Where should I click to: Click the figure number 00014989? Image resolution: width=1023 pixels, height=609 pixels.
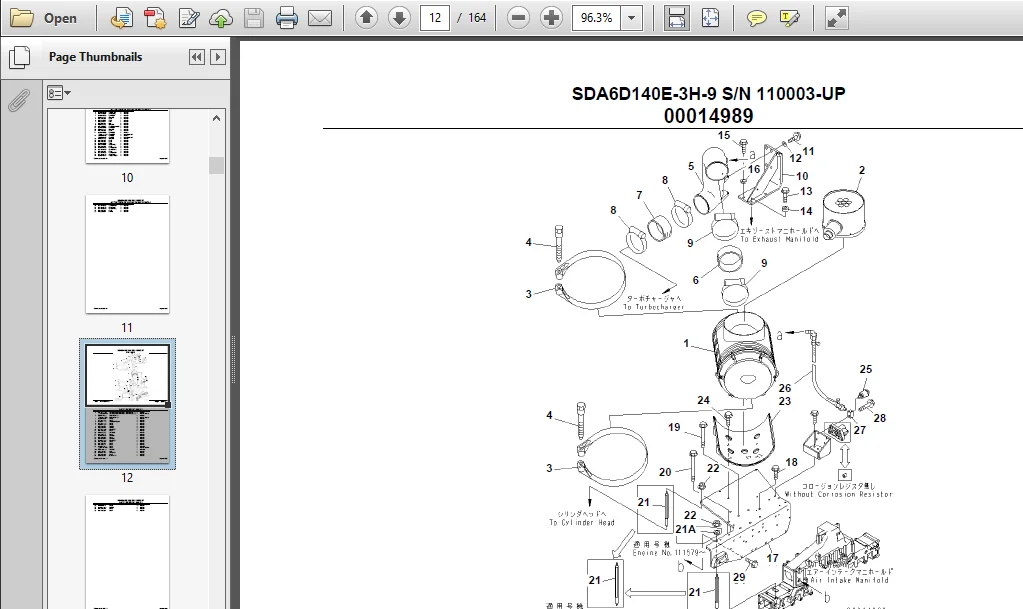[x=709, y=116]
